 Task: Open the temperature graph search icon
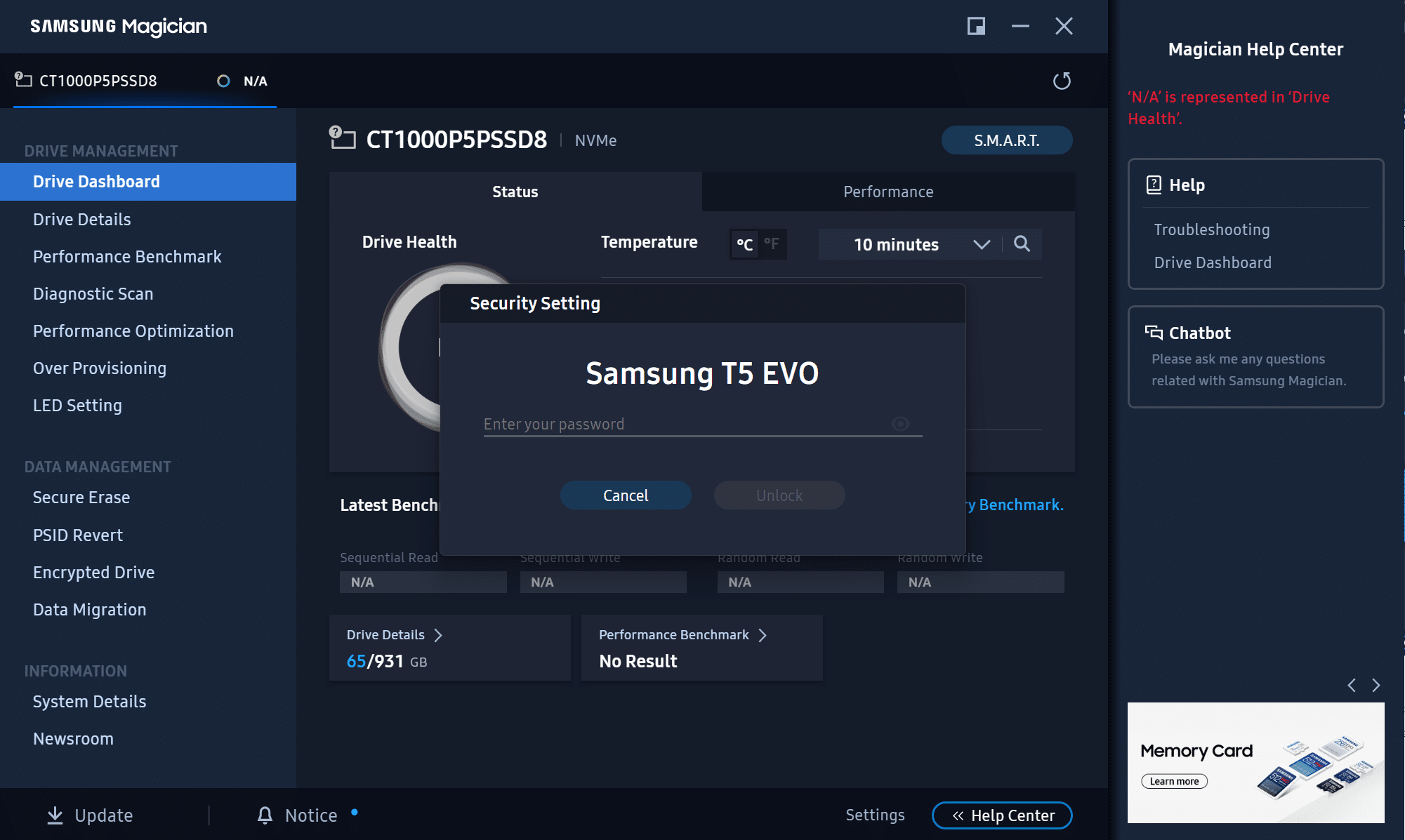click(1022, 243)
